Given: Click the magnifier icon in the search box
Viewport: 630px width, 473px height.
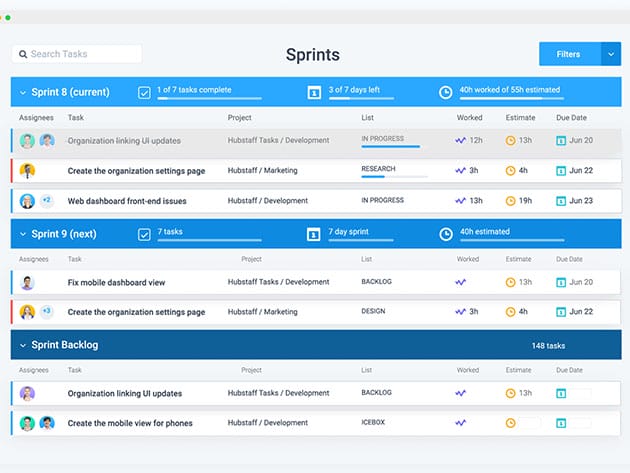Looking at the screenshot, I should point(22,54).
